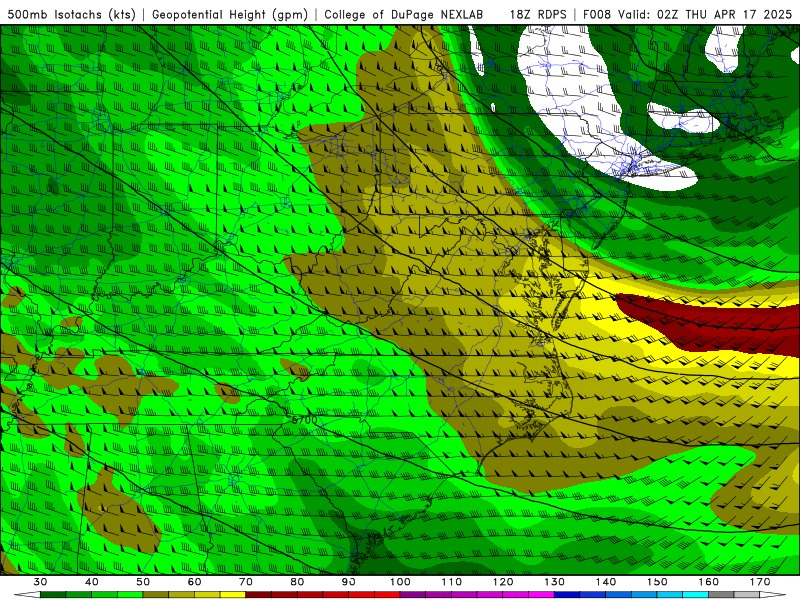This screenshot has width=800, height=600.
Task: Click the '40' value on the color scale
Action: coord(92,582)
